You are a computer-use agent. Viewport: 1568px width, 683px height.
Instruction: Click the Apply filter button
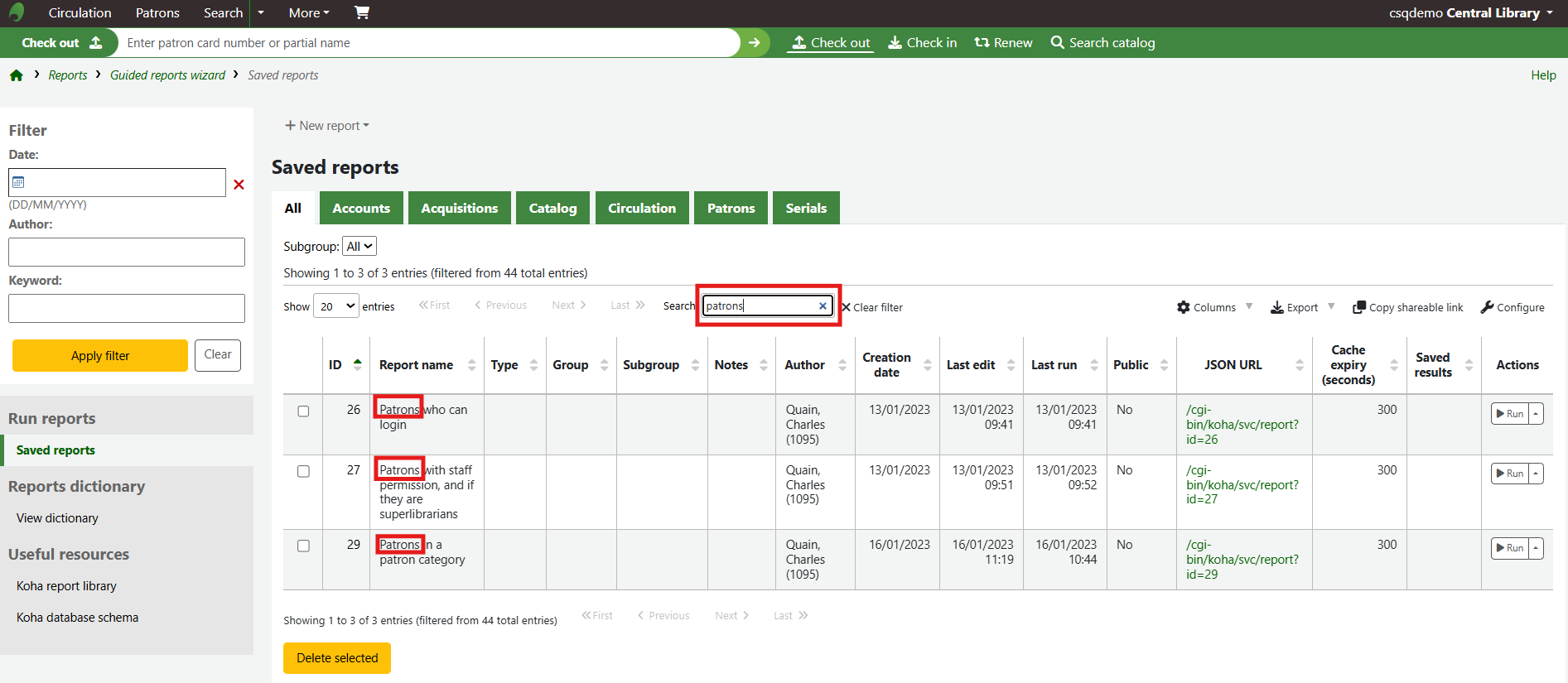[100, 355]
